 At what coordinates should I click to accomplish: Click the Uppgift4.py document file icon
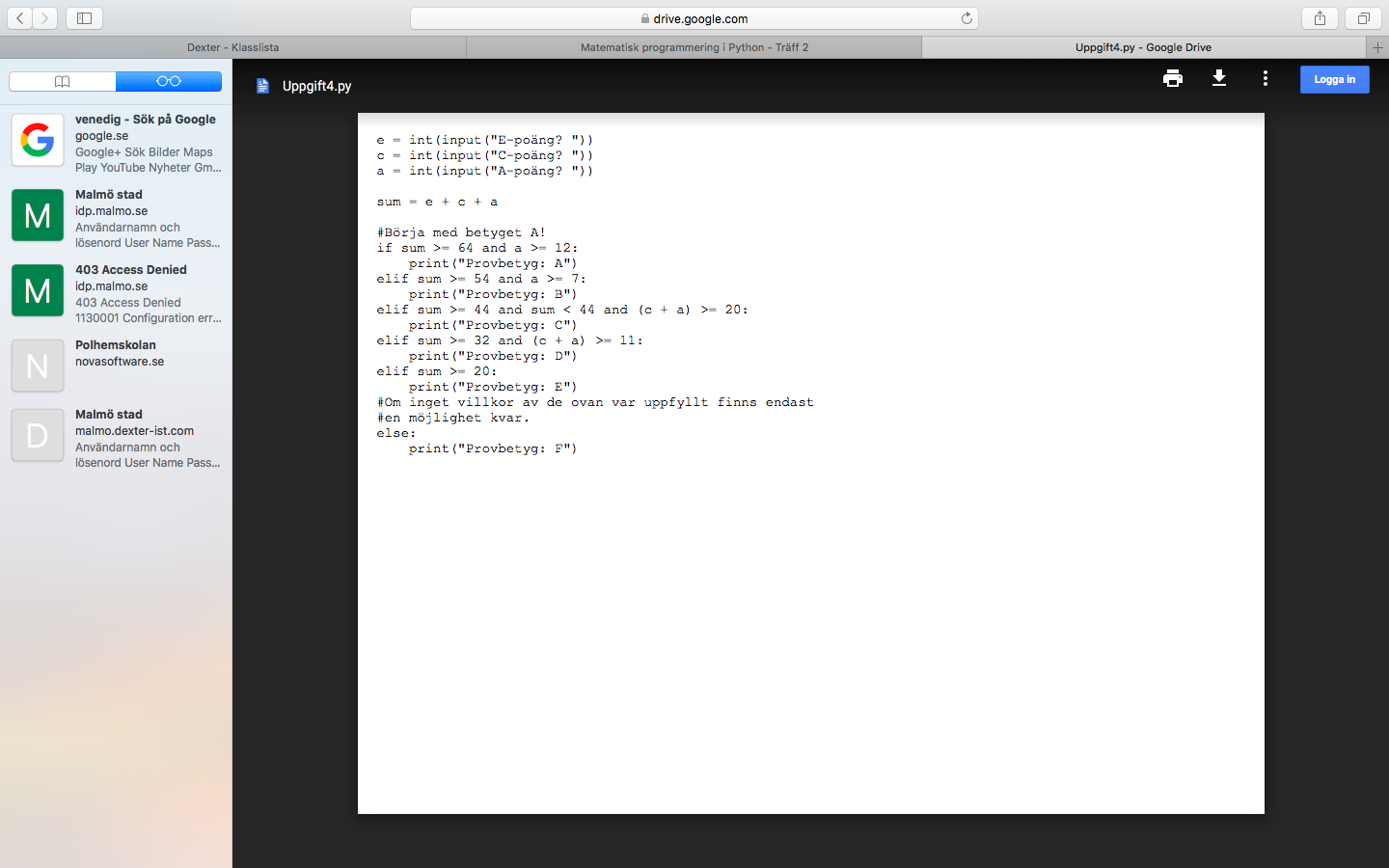click(262, 86)
